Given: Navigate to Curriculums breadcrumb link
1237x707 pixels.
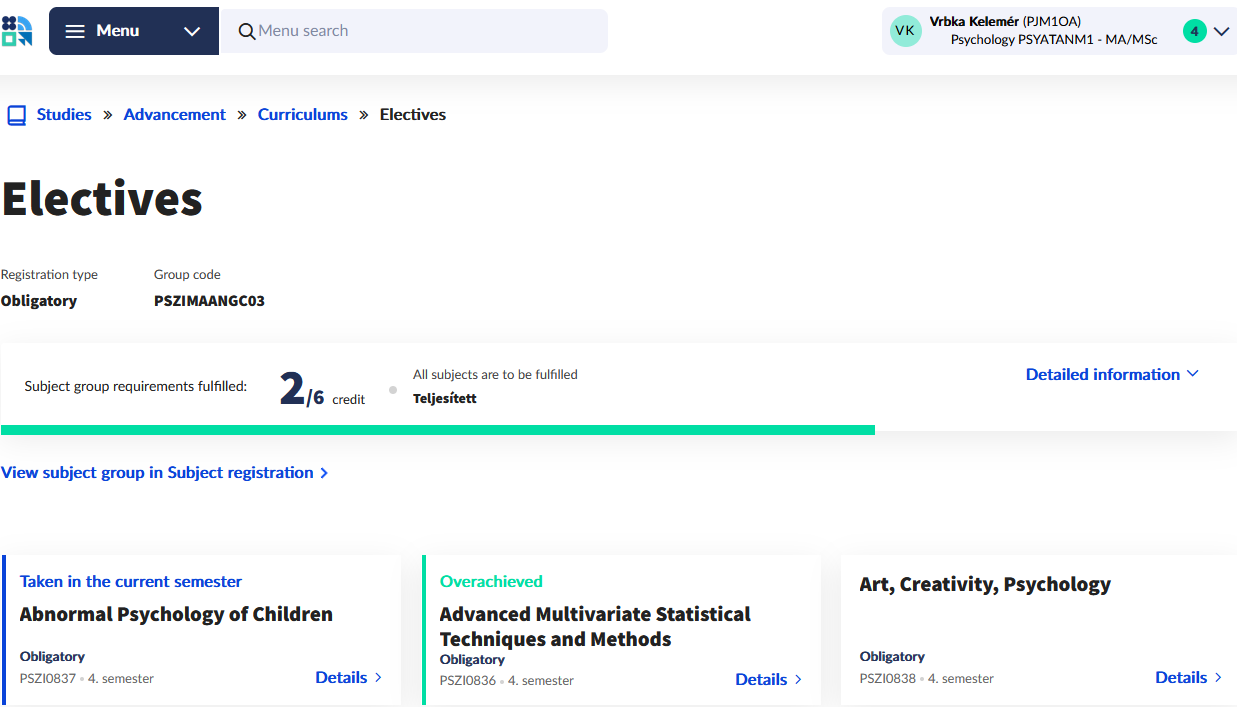Looking at the screenshot, I should coord(302,115).
